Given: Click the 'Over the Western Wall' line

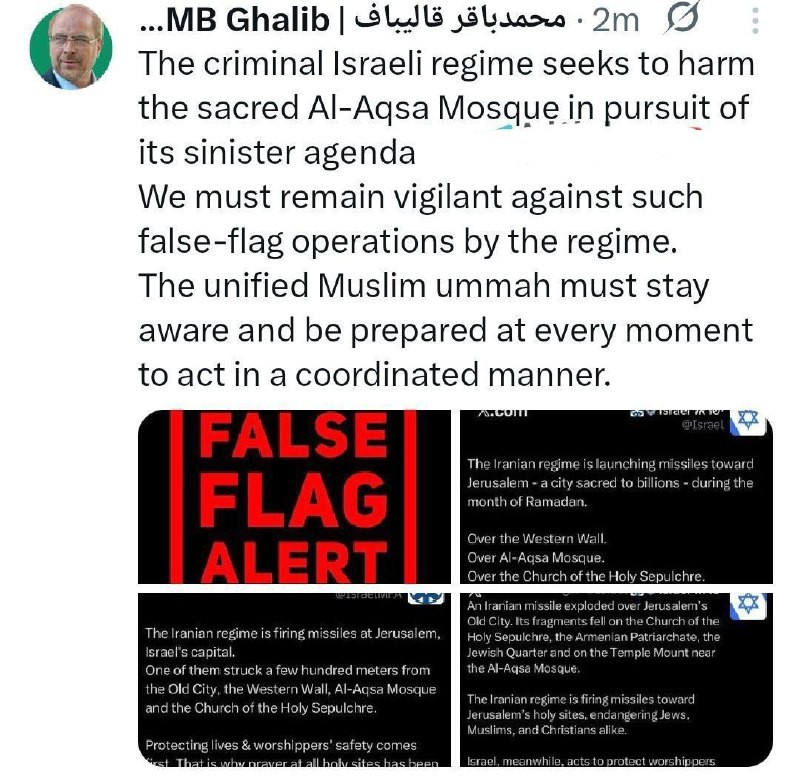Looking at the screenshot, I should pyautogui.click(x=537, y=539).
